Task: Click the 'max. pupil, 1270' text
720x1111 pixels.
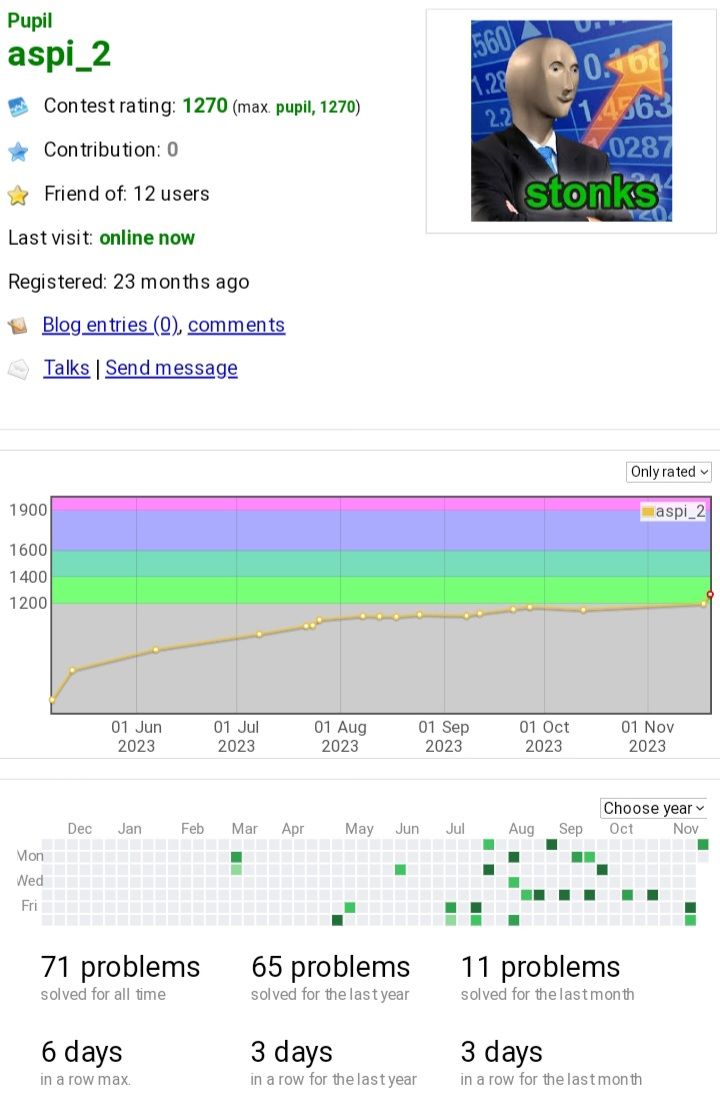Action: (x=296, y=107)
